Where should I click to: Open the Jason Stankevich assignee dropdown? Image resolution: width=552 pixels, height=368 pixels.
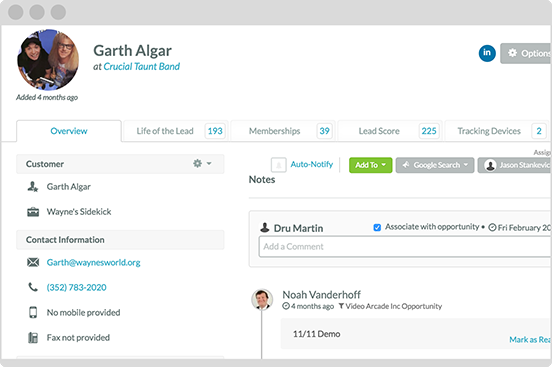[x=515, y=165]
